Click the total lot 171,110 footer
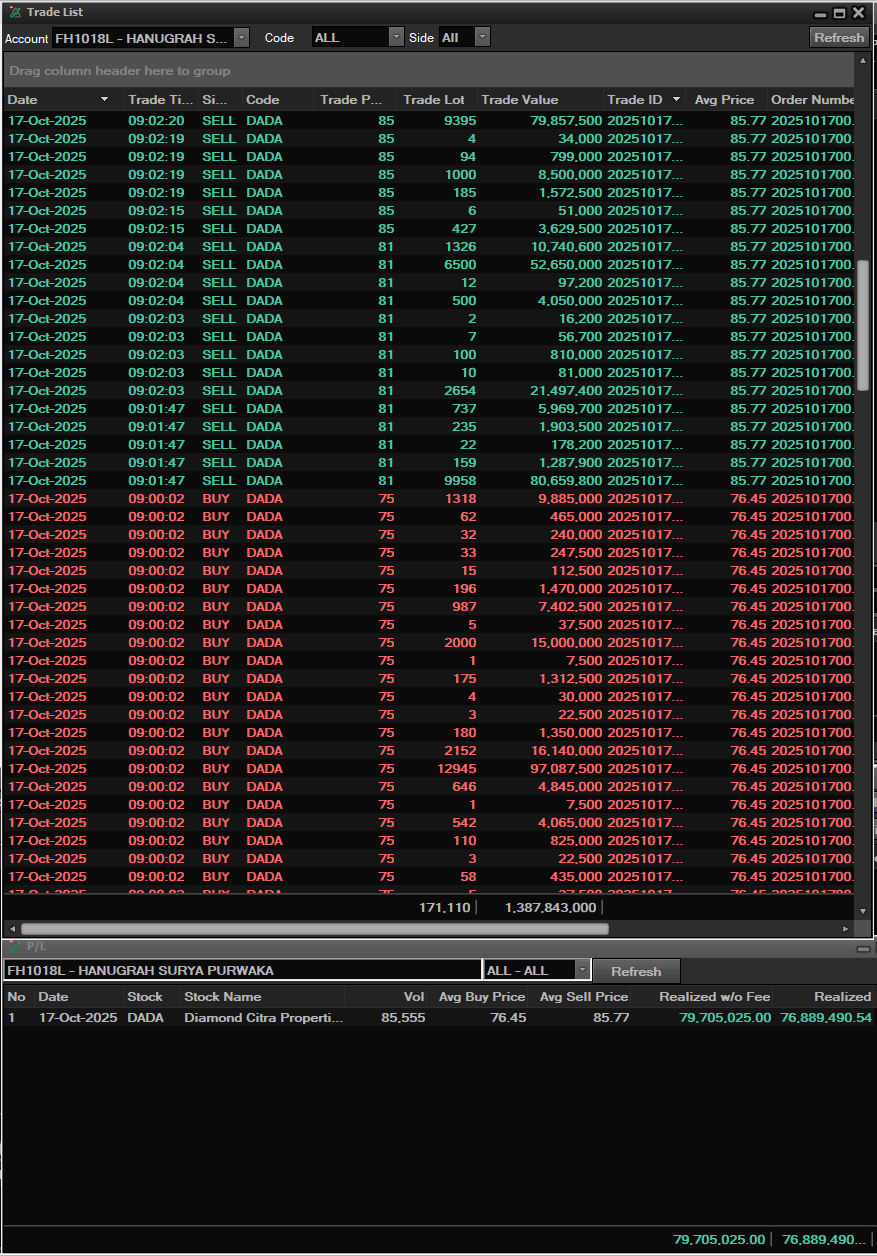The height and width of the screenshot is (1256, 877). click(444, 908)
